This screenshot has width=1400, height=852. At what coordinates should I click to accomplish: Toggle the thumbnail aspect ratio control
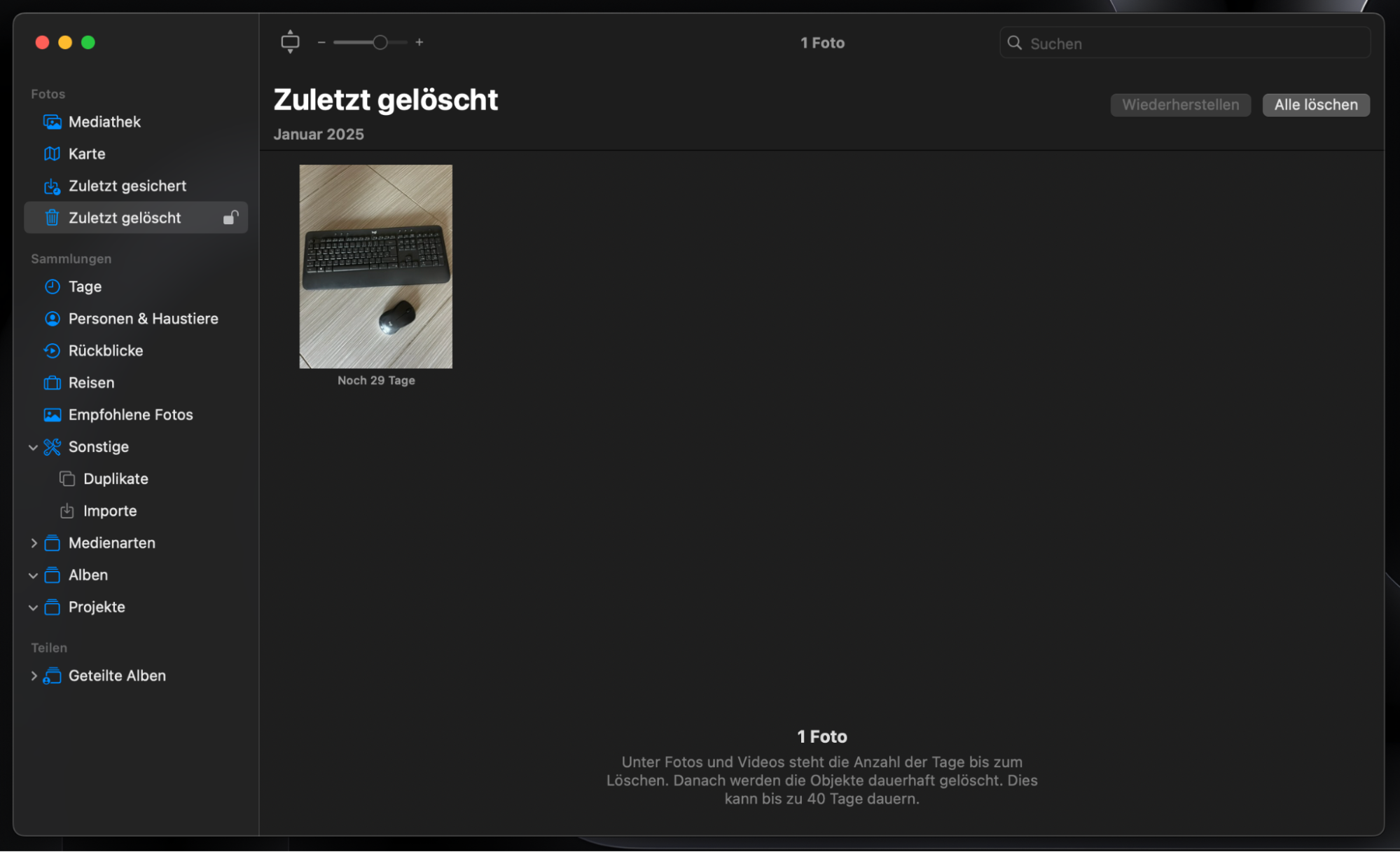click(290, 41)
